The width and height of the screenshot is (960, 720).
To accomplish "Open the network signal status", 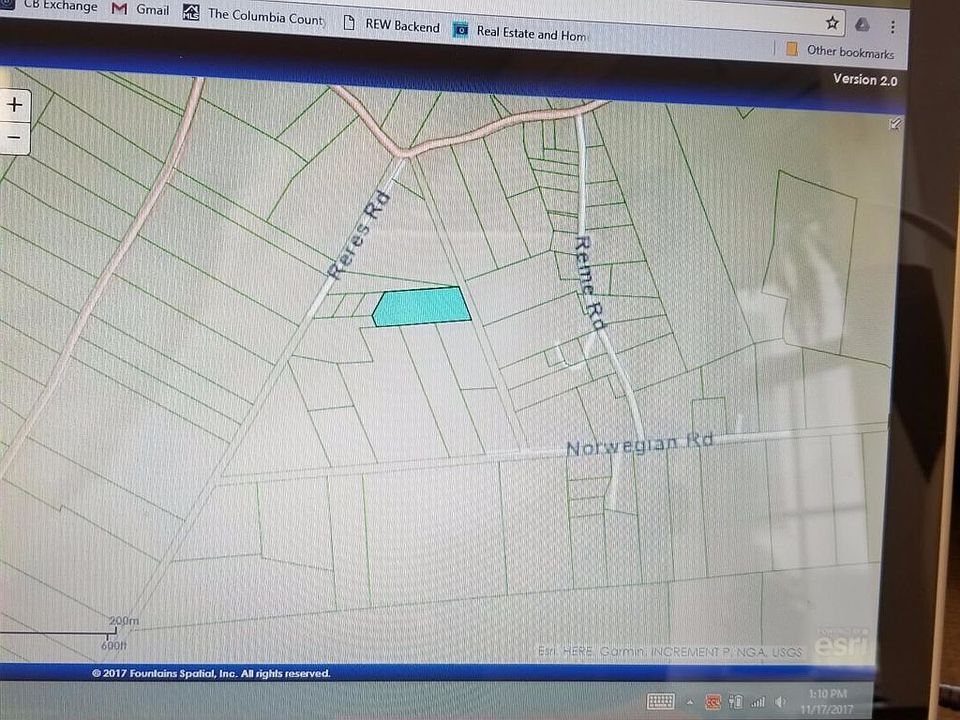I will pos(758,702).
